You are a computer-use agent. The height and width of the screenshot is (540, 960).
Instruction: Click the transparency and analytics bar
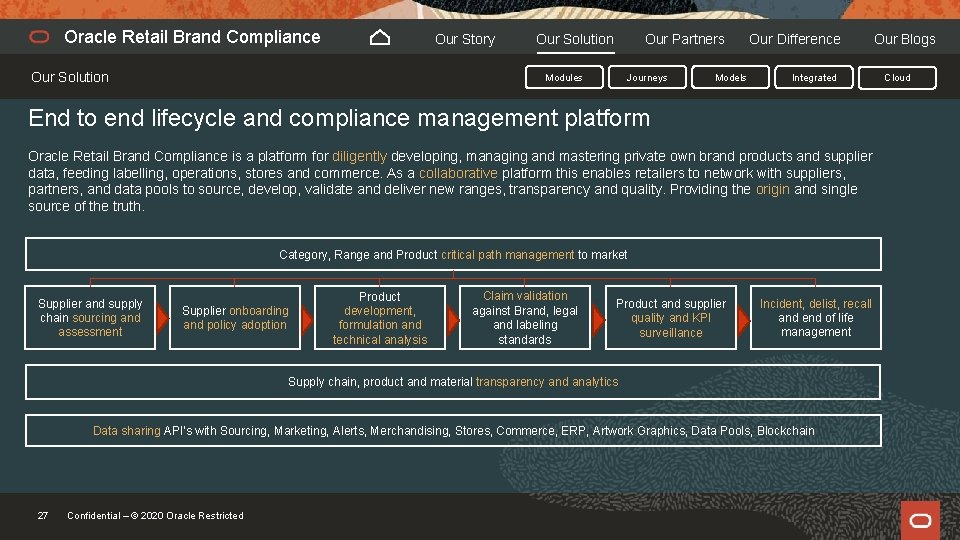point(453,382)
